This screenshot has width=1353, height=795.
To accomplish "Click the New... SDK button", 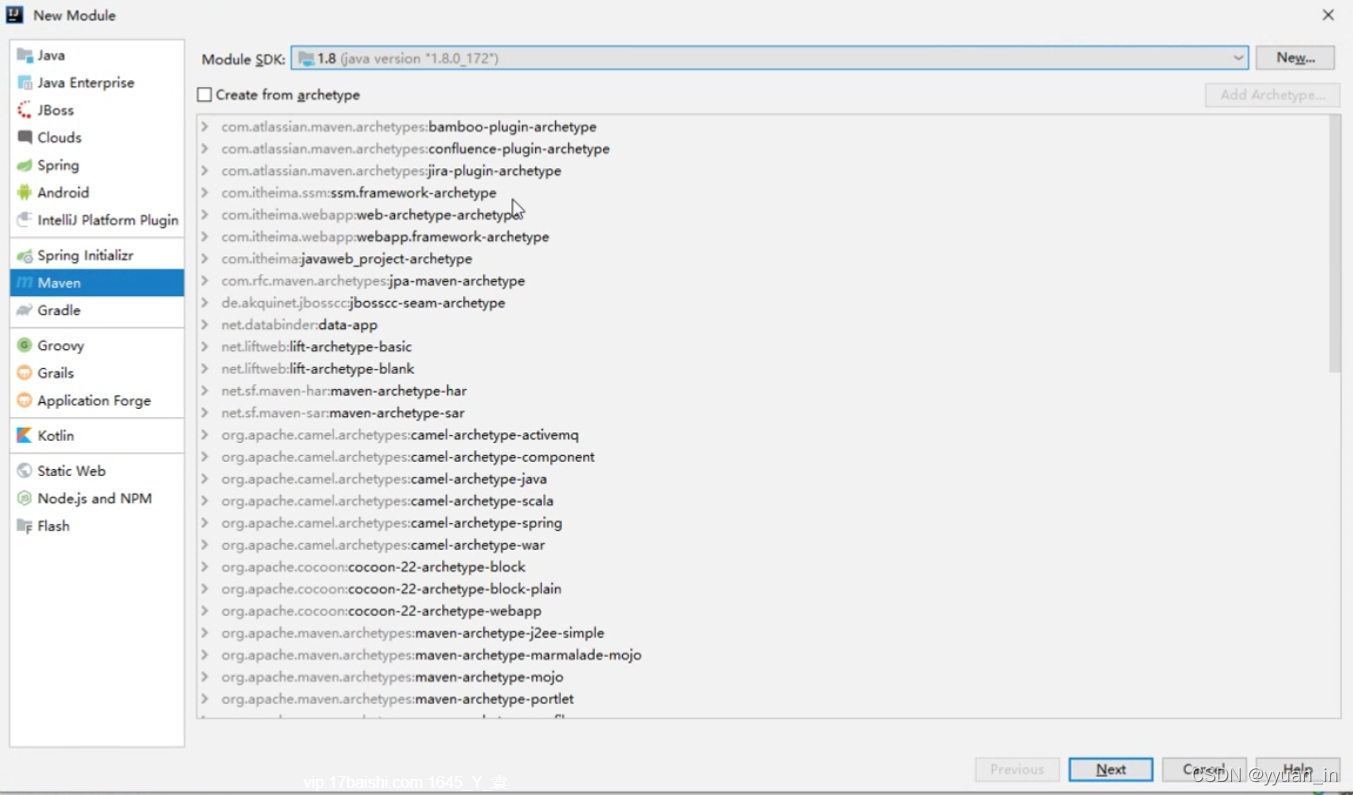I will 1295,58.
